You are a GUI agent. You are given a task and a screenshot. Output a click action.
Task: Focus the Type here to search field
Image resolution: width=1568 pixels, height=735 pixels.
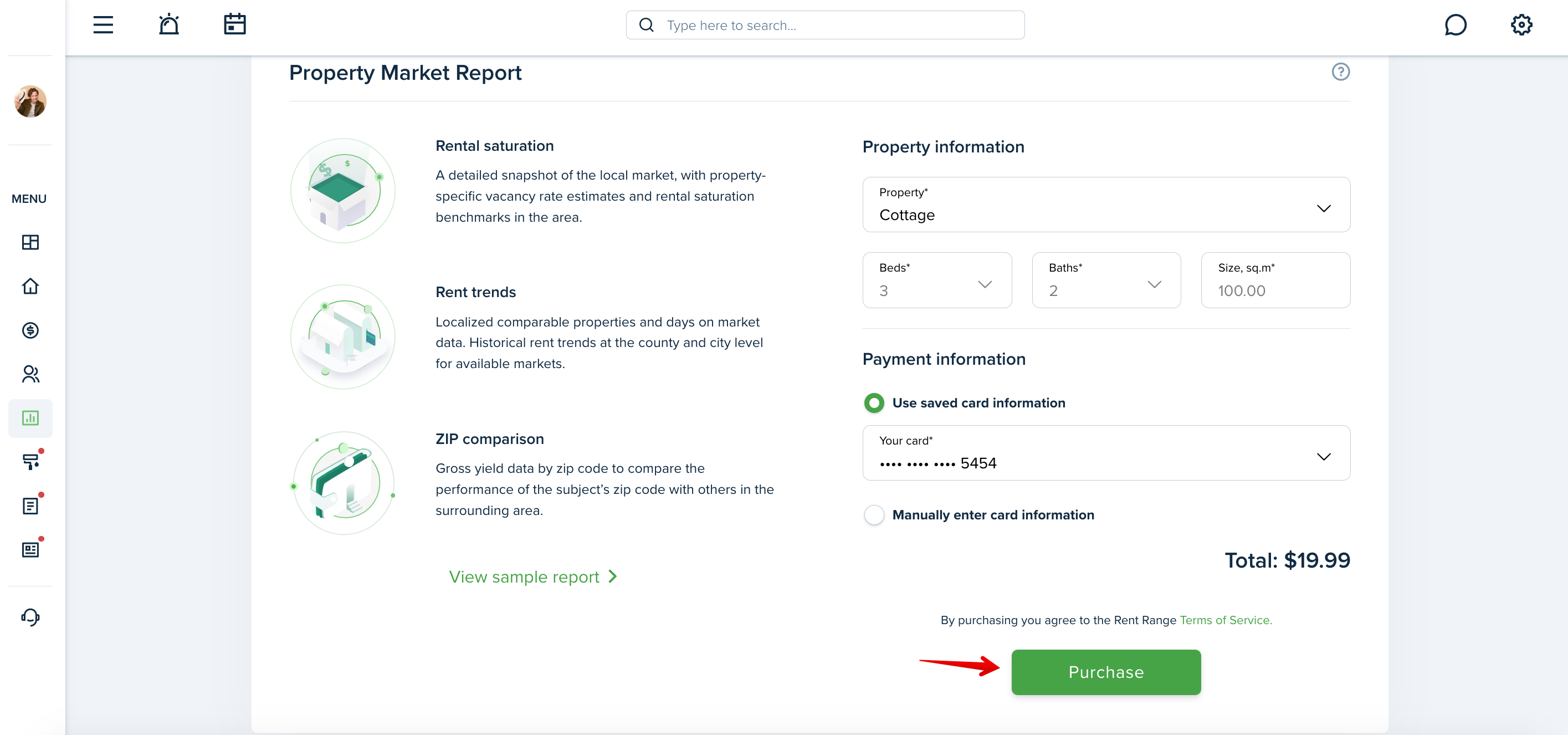click(x=825, y=25)
